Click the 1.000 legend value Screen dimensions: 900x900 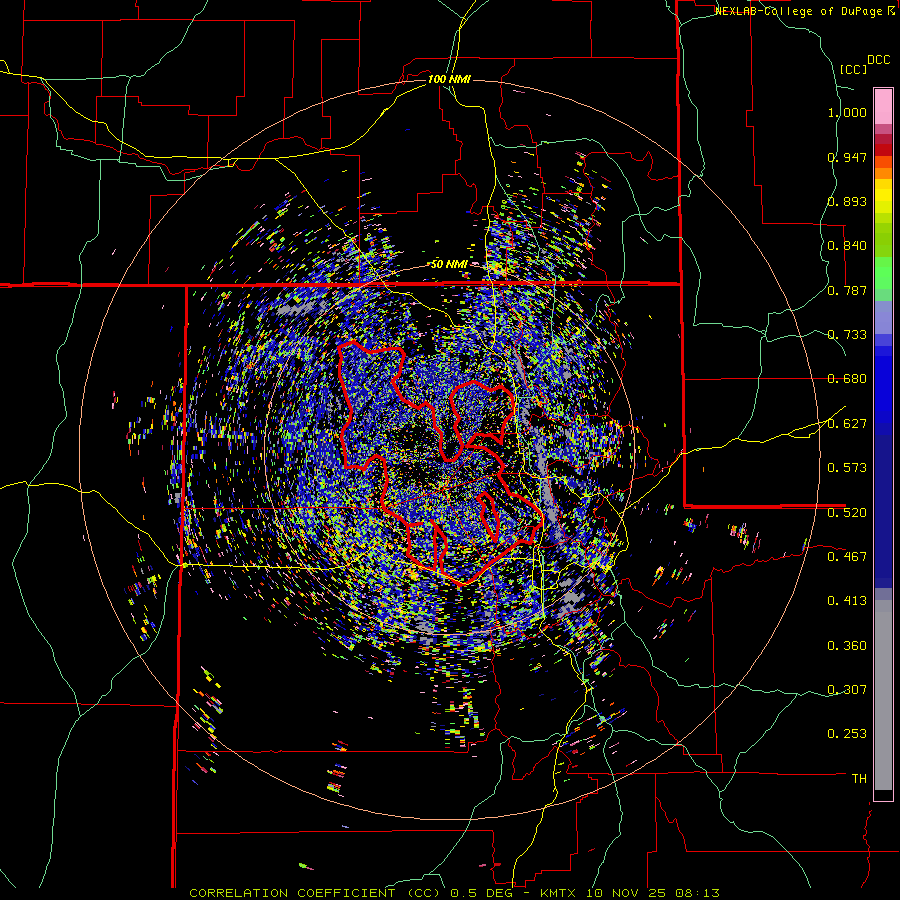[x=847, y=112]
